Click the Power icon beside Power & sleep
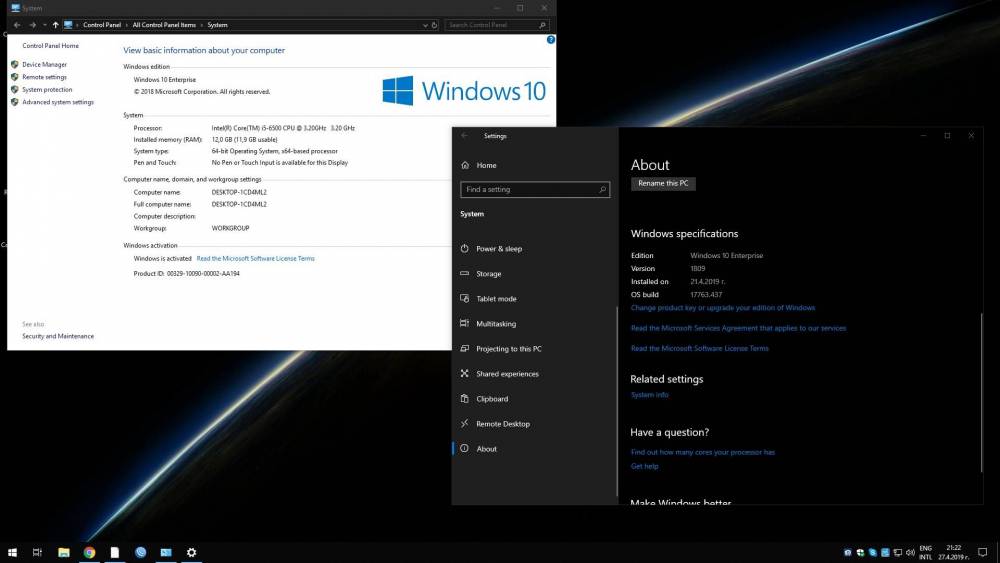1000x563 pixels. tap(464, 249)
